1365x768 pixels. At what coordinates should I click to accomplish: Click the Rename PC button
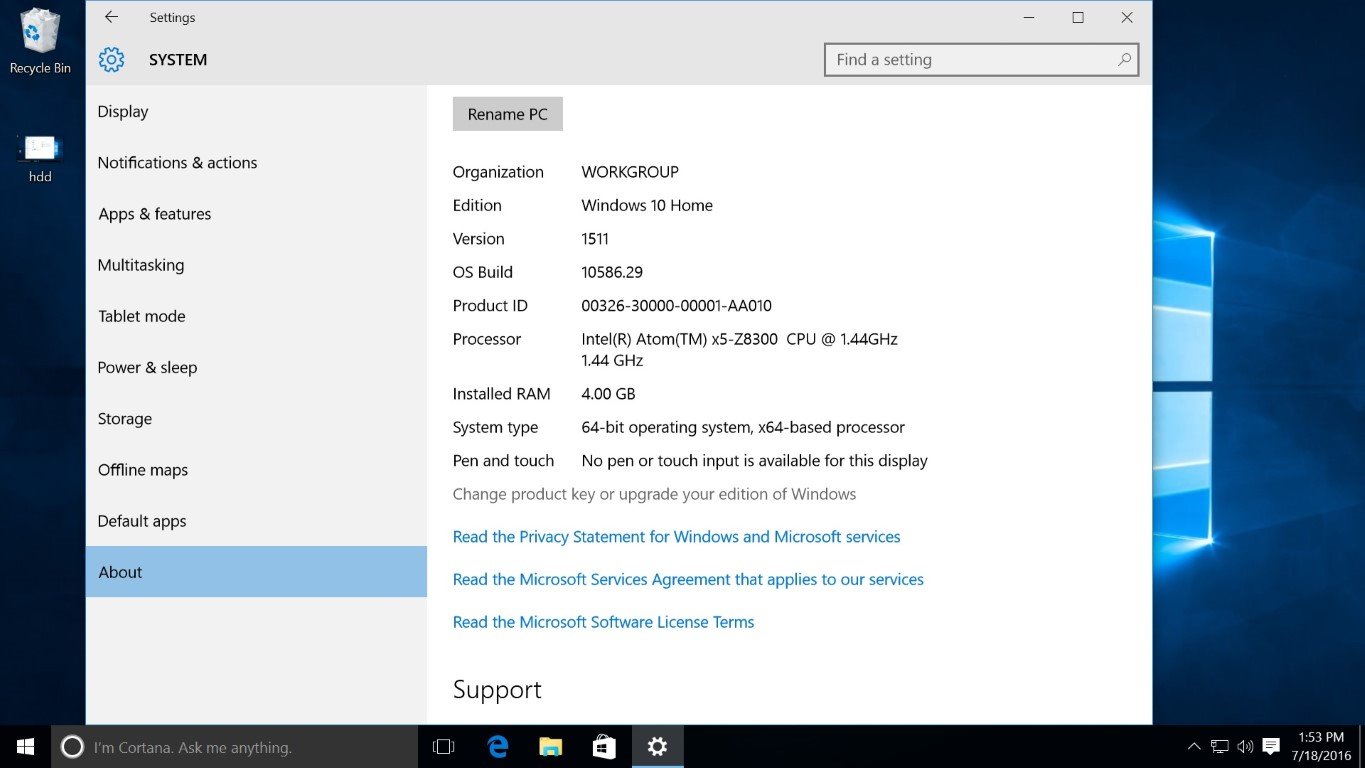pyautogui.click(x=508, y=114)
